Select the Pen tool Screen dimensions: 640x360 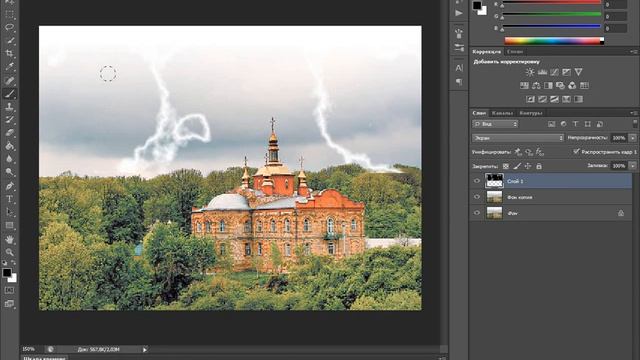[x=9, y=186]
